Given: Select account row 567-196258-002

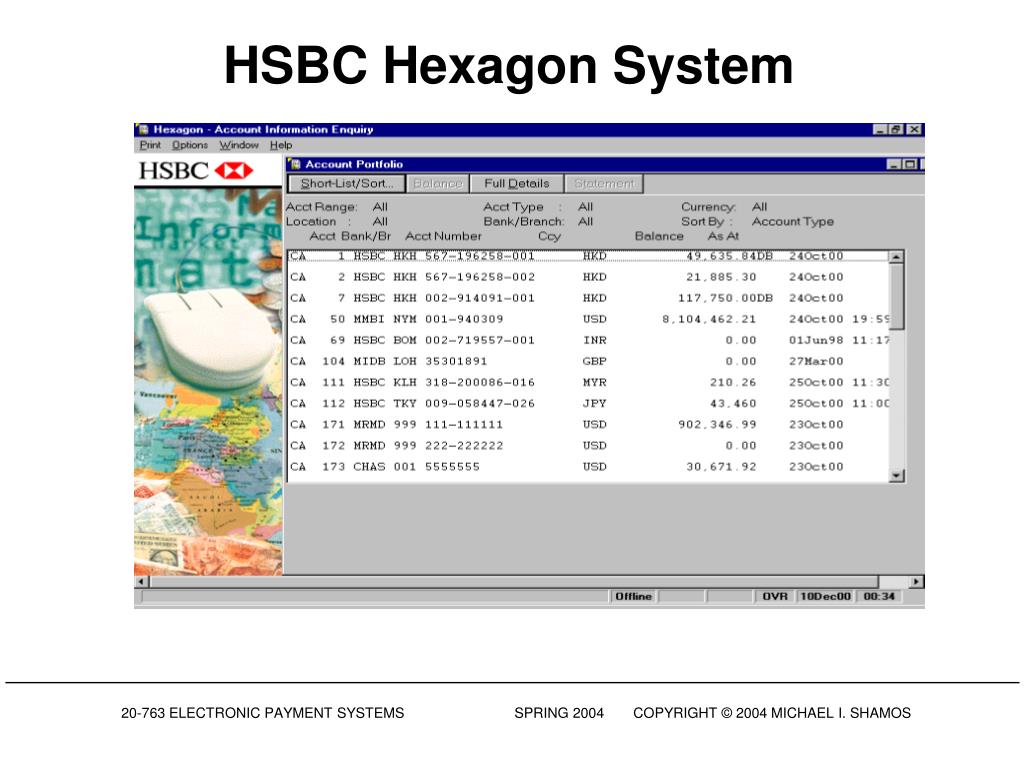Looking at the screenshot, I should pos(588,277).
